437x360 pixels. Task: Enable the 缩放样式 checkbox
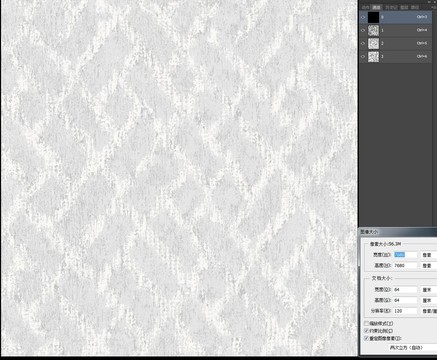[x=366, y=323]
